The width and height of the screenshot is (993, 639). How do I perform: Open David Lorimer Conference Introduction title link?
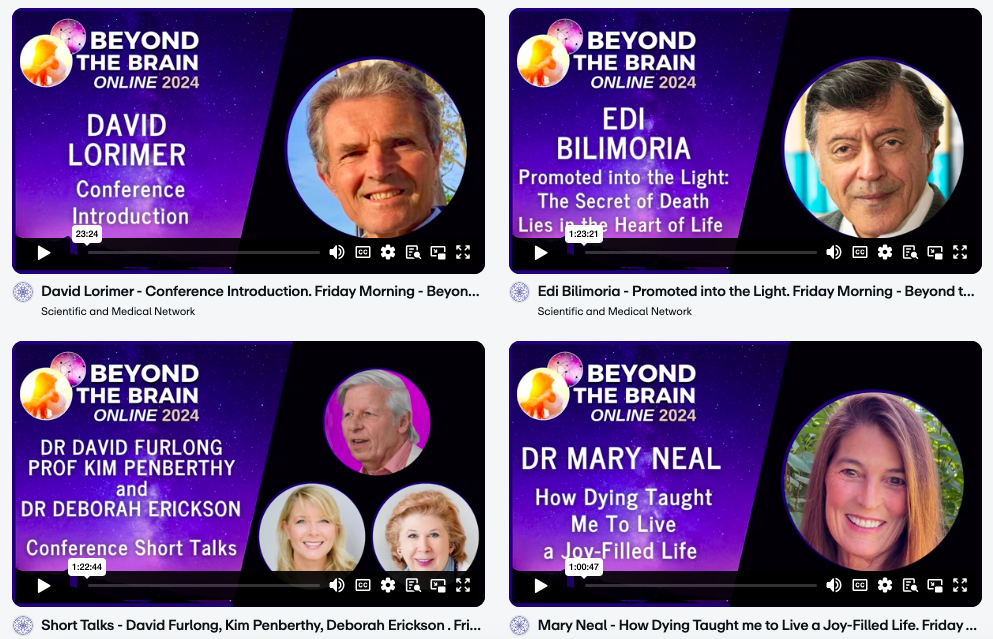click(260, 291)
